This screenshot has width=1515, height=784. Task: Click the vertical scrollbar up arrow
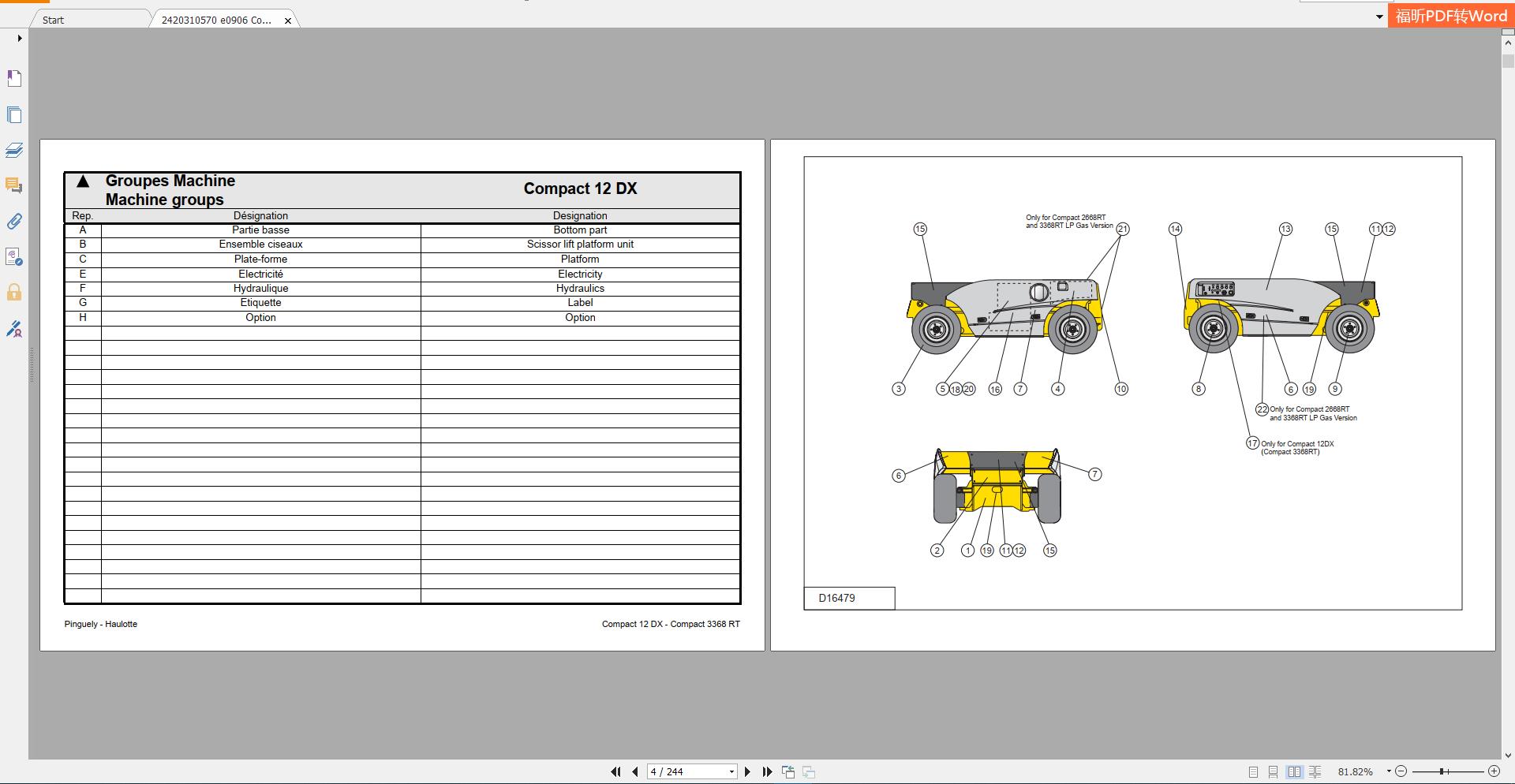(1508, 43)
